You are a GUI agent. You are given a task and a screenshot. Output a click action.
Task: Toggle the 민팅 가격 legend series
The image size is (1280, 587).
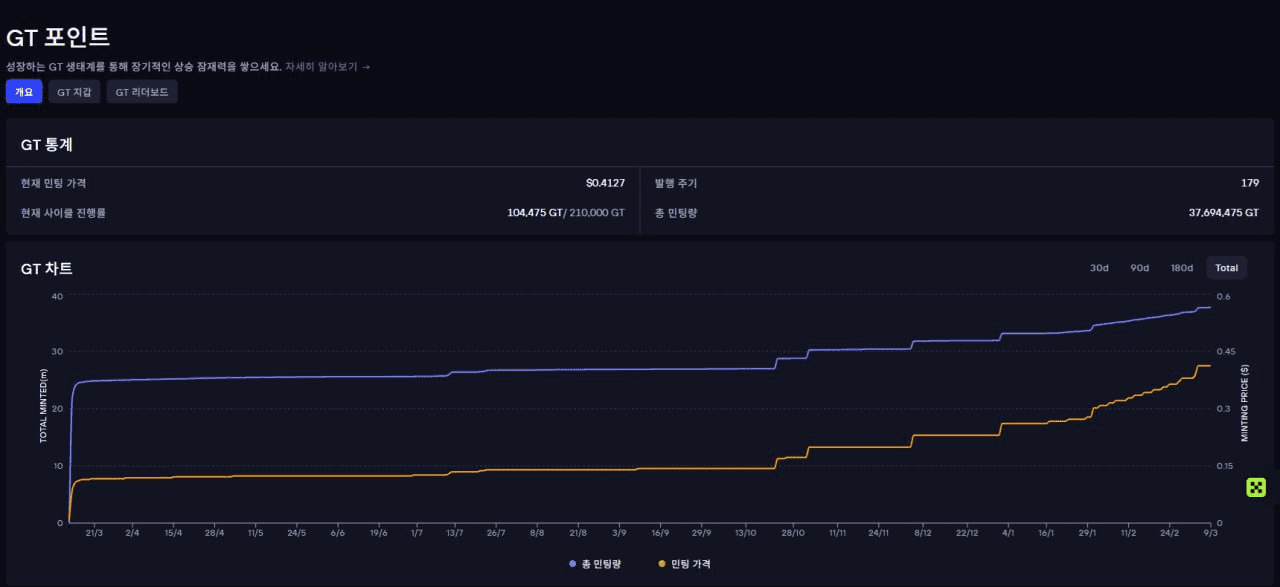684,564
